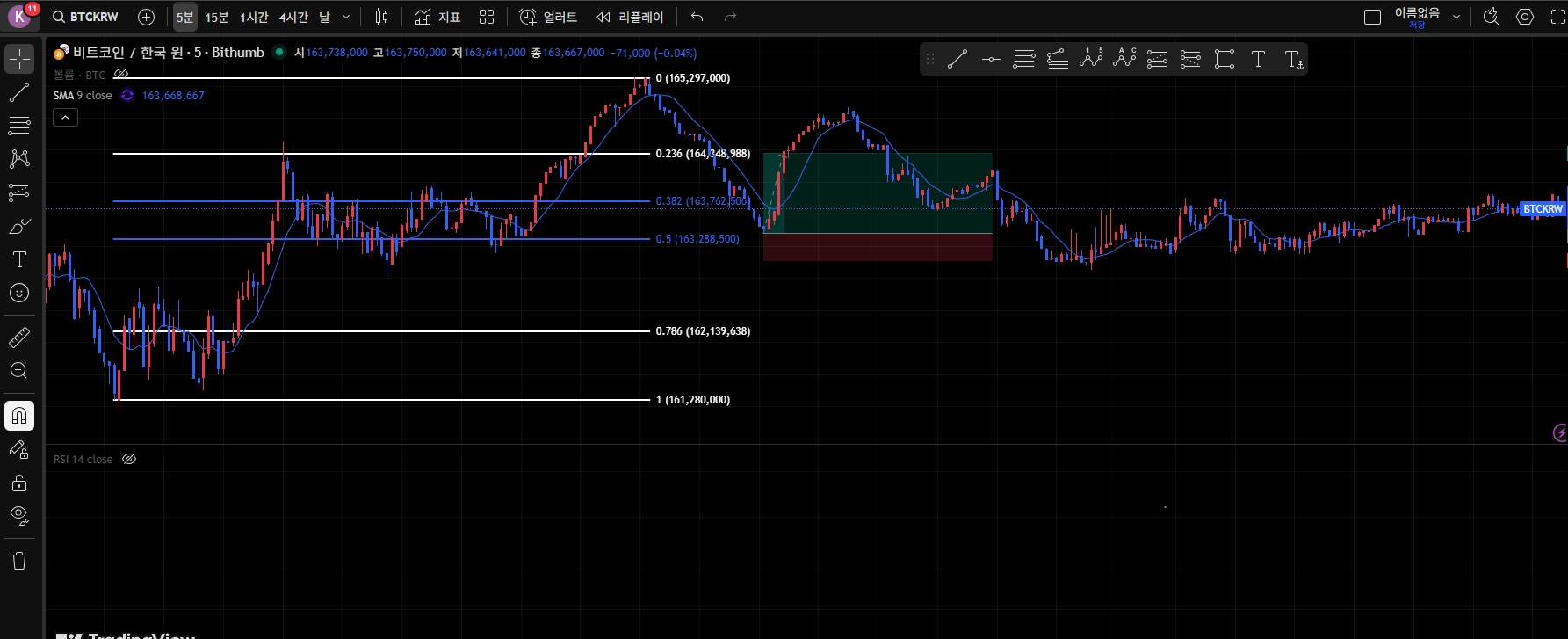The height and width of the screenshot is (639, 1568).
Task: Open the candle chart type selector
Action: point(381,17)
